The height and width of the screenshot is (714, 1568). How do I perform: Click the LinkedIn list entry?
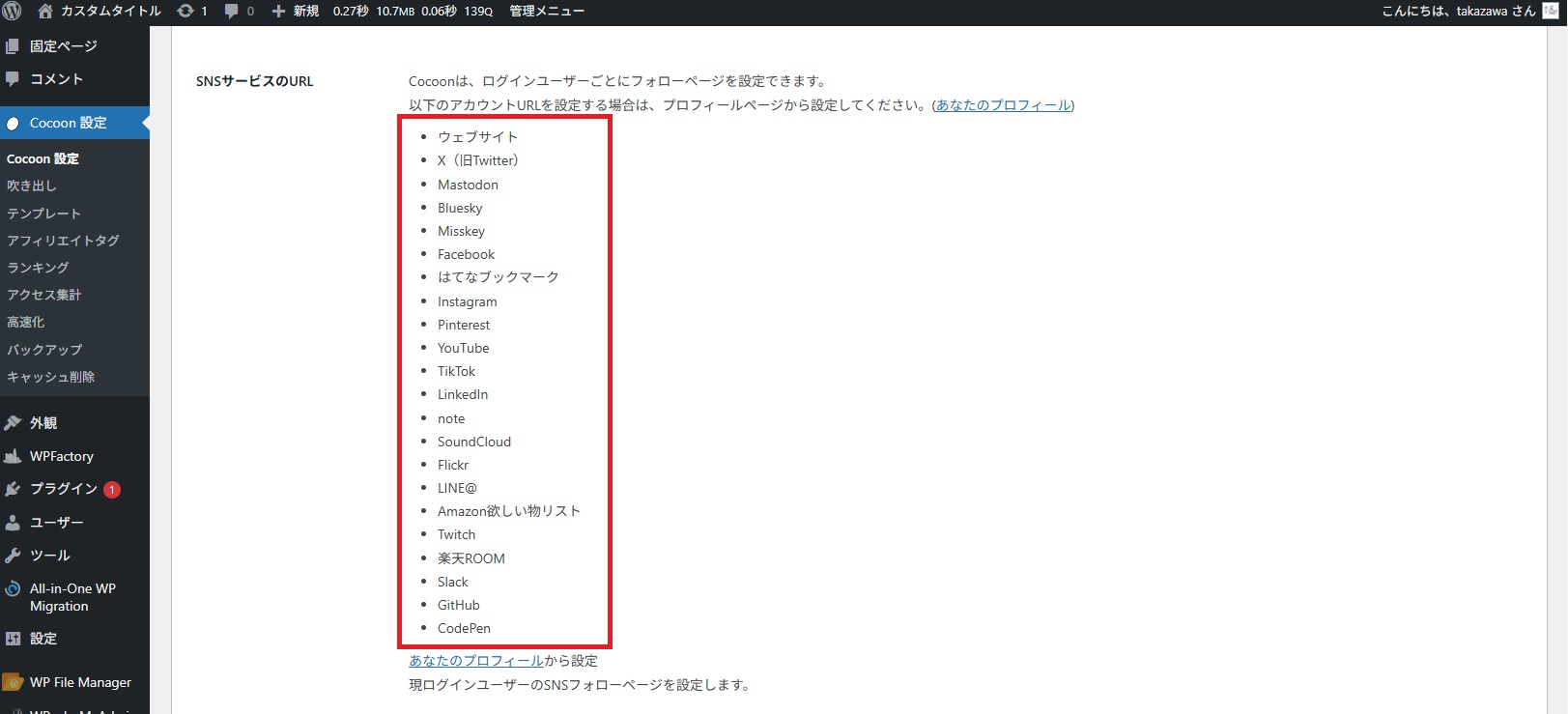click(463, 394)
